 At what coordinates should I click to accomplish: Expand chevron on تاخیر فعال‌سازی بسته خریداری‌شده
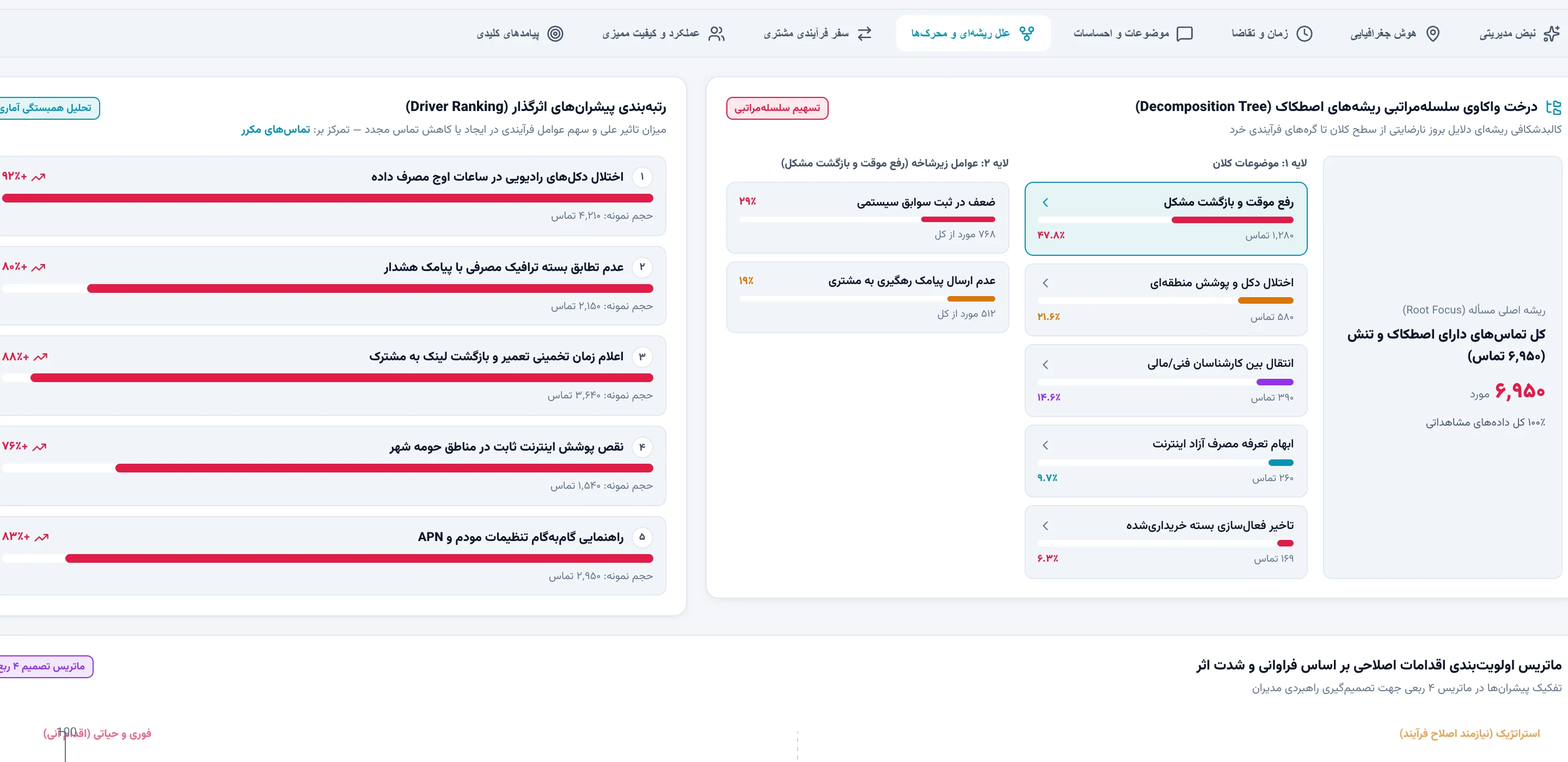pyautogui.click(x=1045, y=526)
